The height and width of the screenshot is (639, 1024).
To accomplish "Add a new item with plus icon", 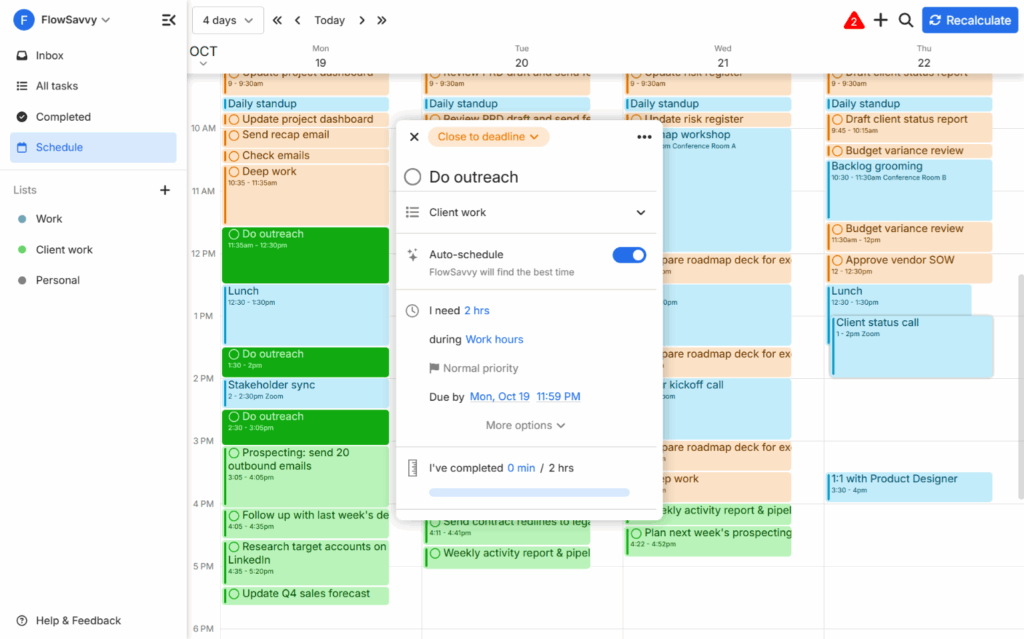I will point(880,20).
